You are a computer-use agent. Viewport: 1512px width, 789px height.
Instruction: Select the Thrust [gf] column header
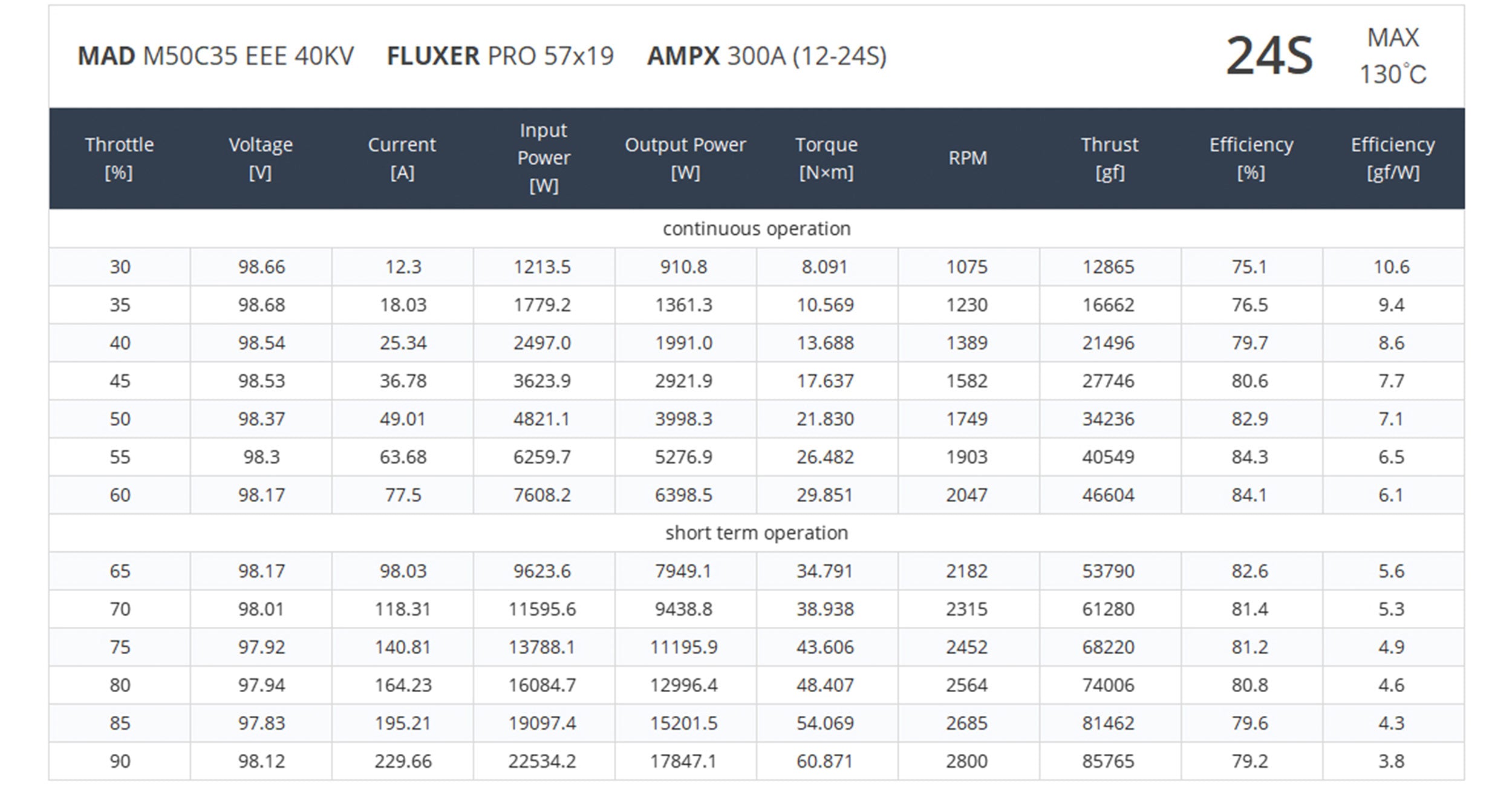pos(1110,159)
